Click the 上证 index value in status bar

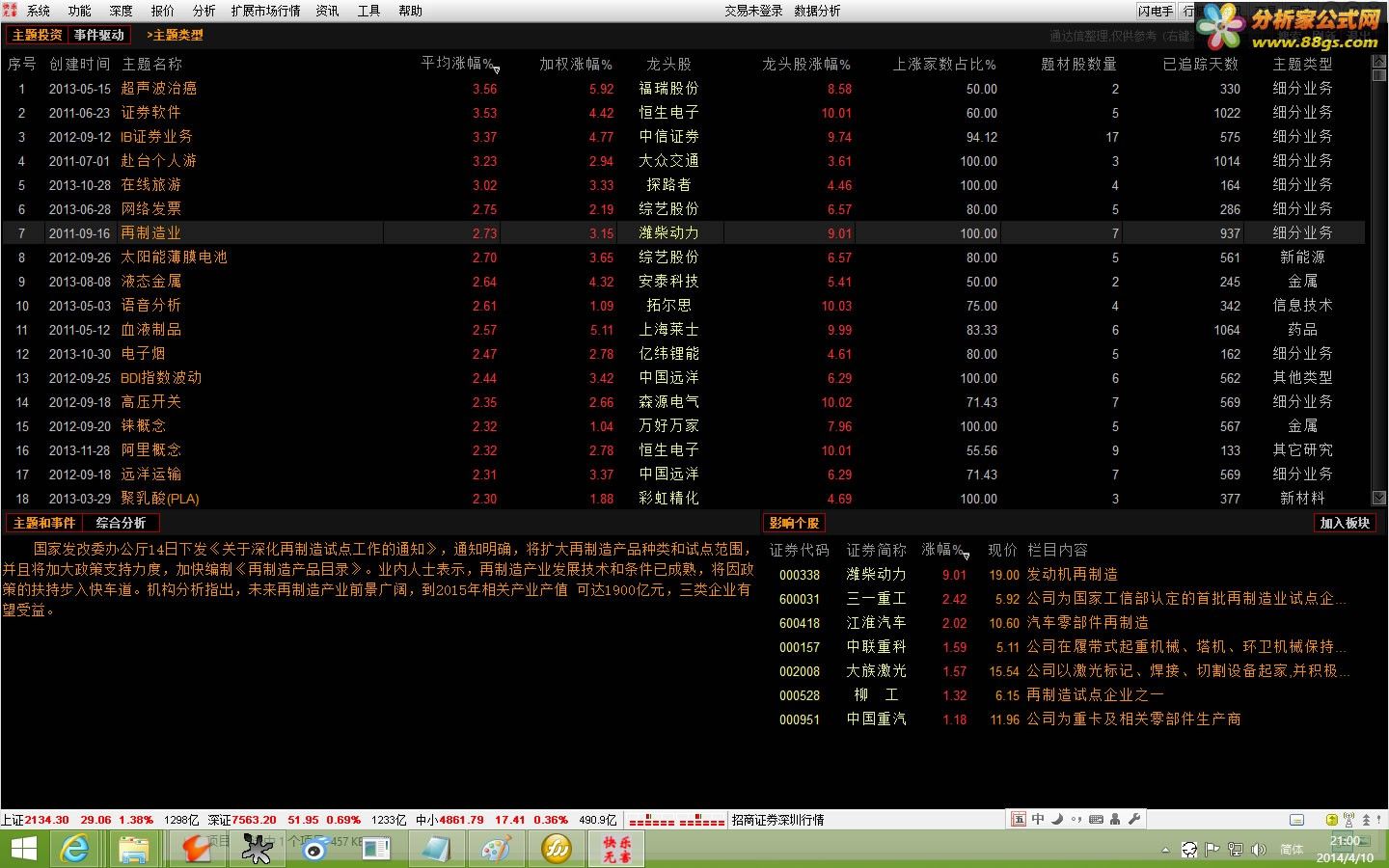46,820
